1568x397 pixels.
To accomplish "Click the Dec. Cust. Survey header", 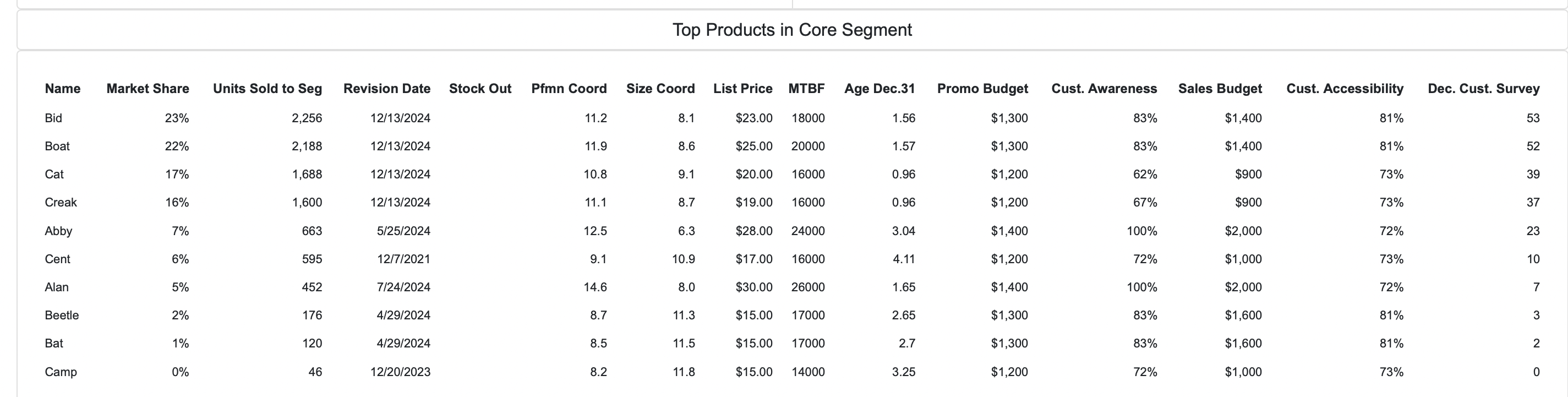I will [1483, 89].
